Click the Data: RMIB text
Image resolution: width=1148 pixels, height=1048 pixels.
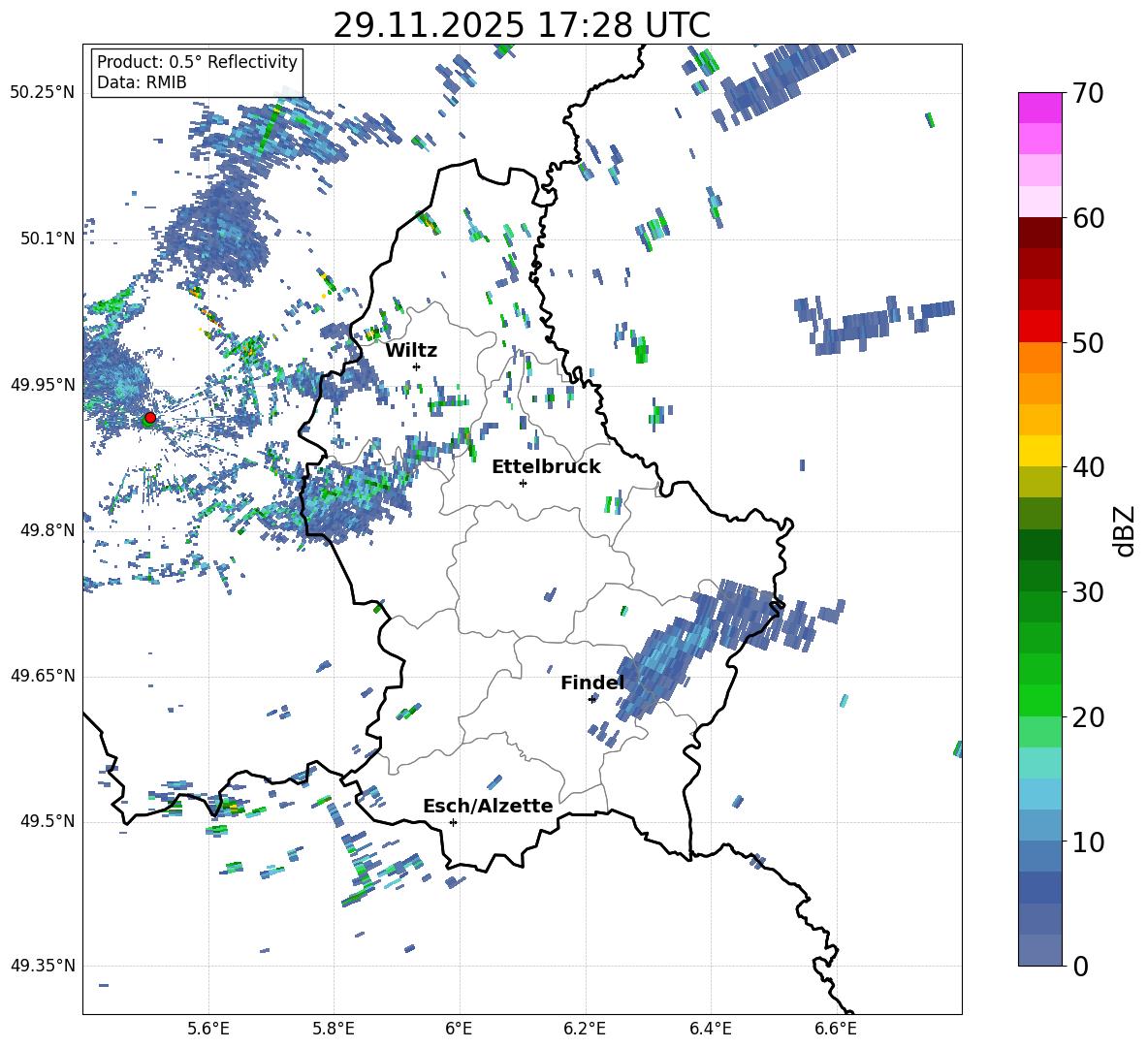[142, 82]
